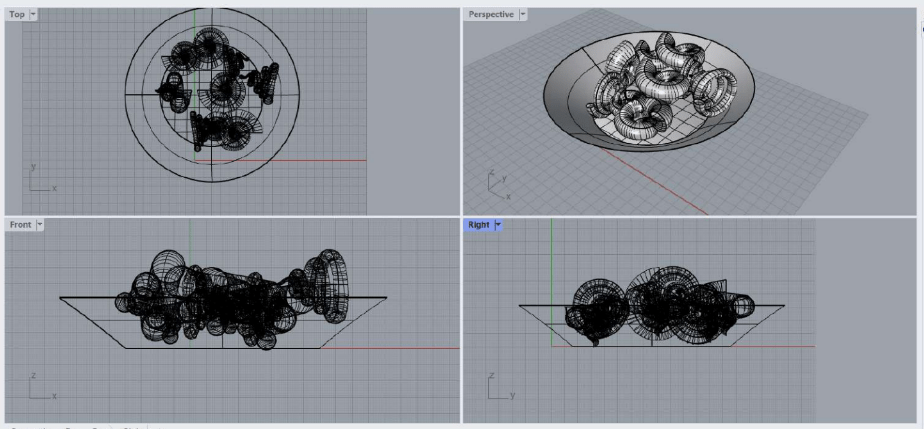The image size is (924, 429).
Task: Expand the Perspective viewport dropdown arrow
Action: click(523, 14)
